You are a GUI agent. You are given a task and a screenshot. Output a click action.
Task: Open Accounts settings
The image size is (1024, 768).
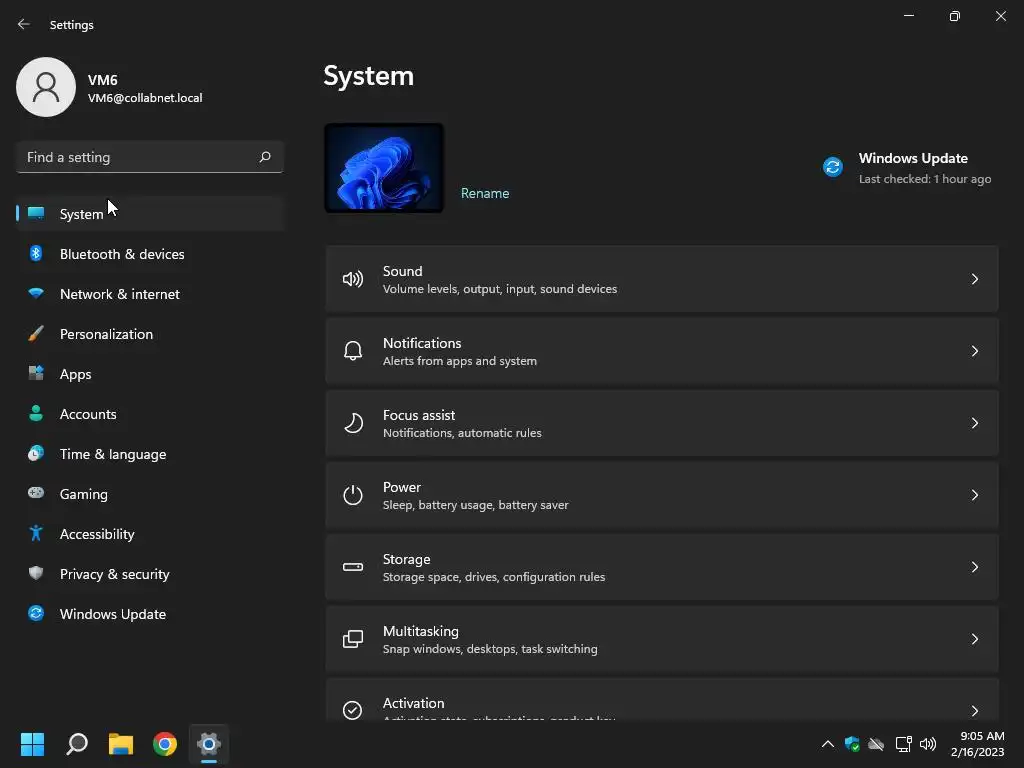click(150, 414)
